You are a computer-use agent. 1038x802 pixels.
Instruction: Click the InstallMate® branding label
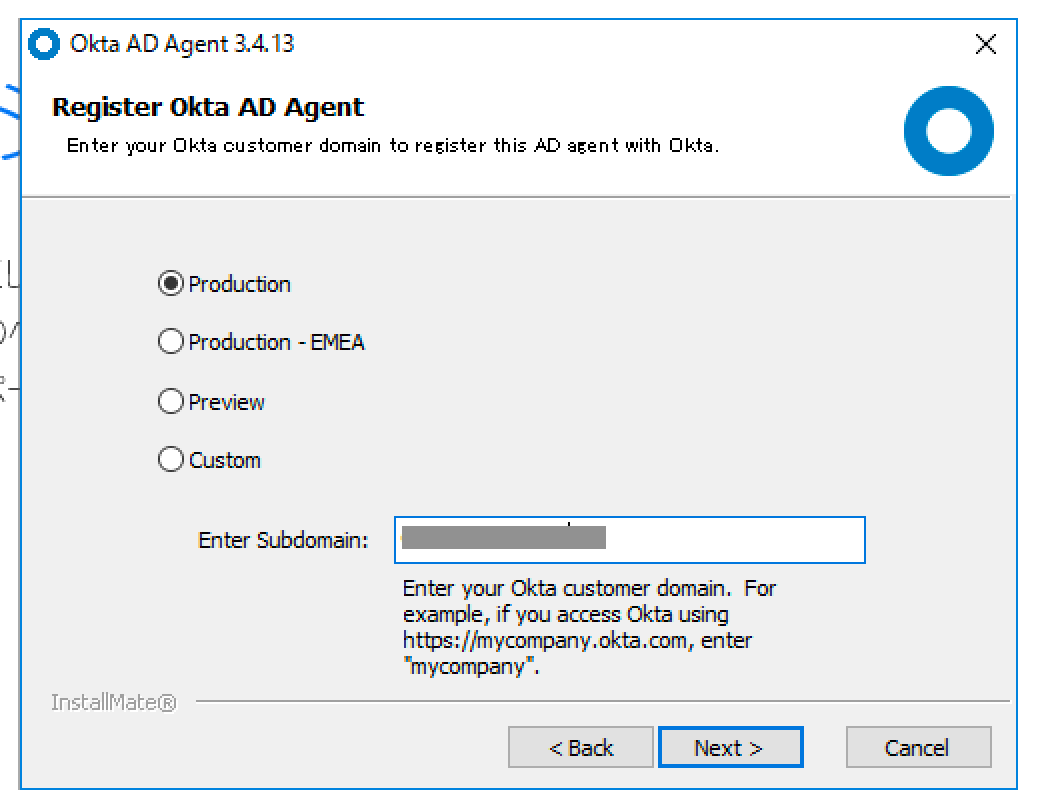(113, 702)
